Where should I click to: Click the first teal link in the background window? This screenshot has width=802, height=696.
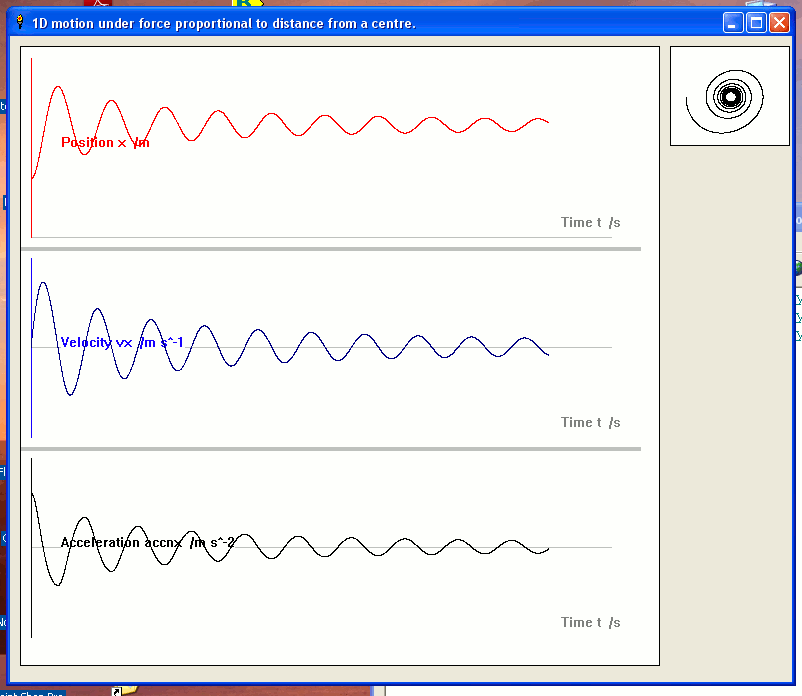pyautogui.click(x=798, y=299)
